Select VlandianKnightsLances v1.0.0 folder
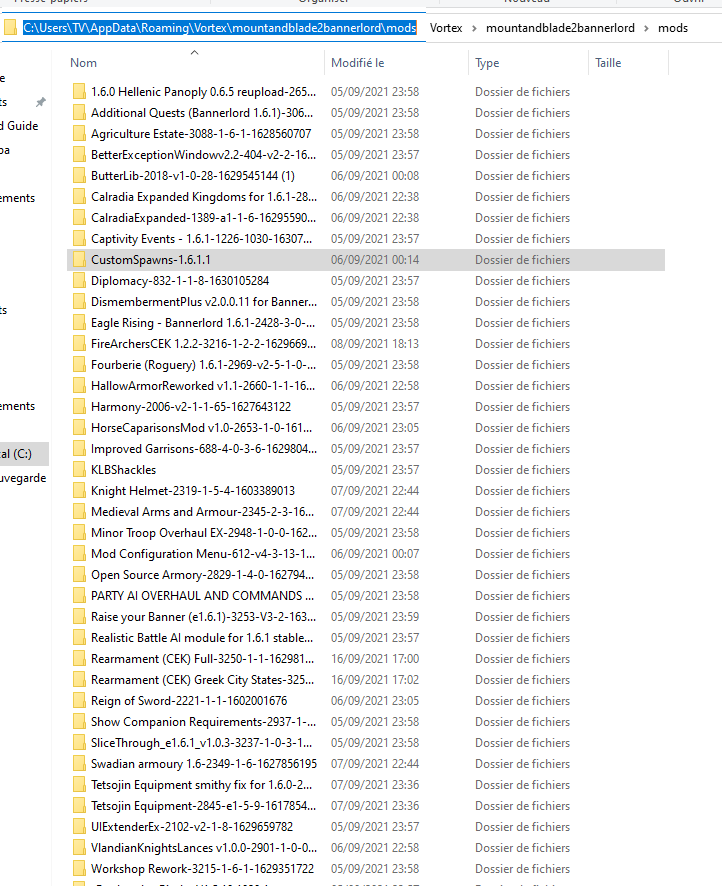 pyautogui.click(x=204, y=848)
